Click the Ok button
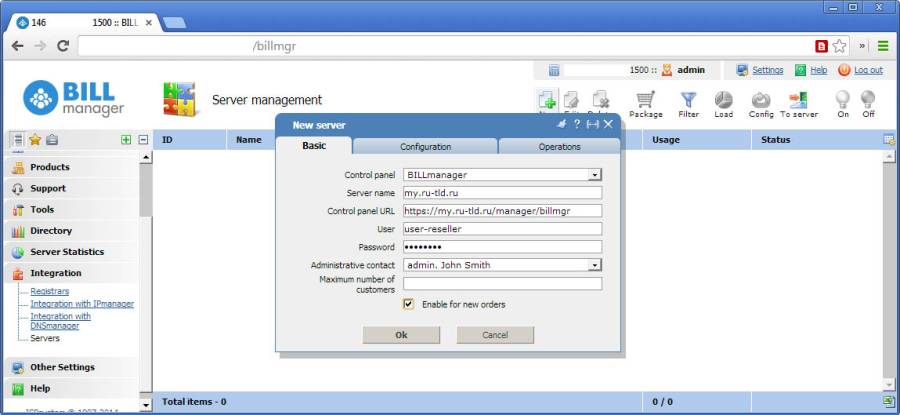The height and width of the screenshot is (415, 900). (x=401, y=335)
